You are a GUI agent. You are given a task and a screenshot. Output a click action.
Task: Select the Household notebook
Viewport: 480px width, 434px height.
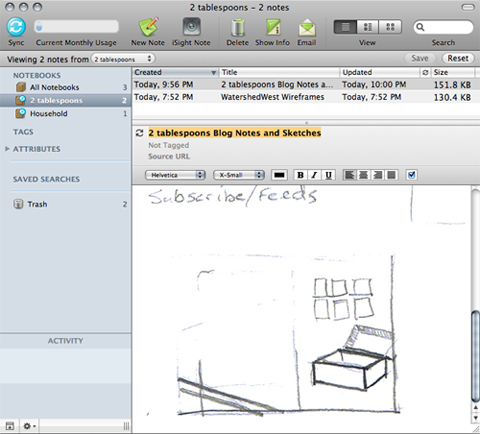(x=66, y=114)
